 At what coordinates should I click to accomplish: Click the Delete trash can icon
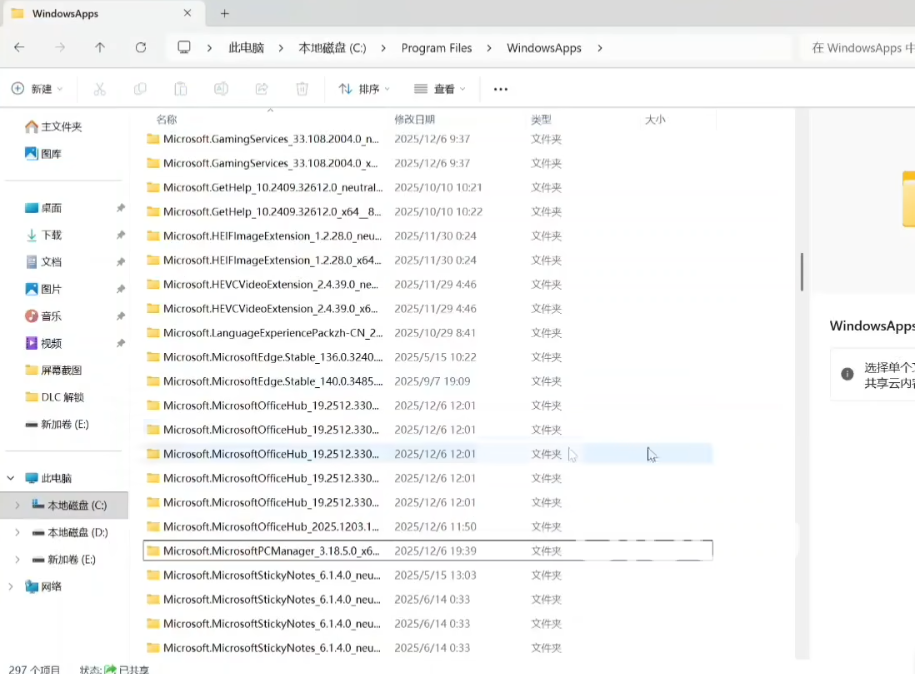pyautogui.click(x=302, y=89)
